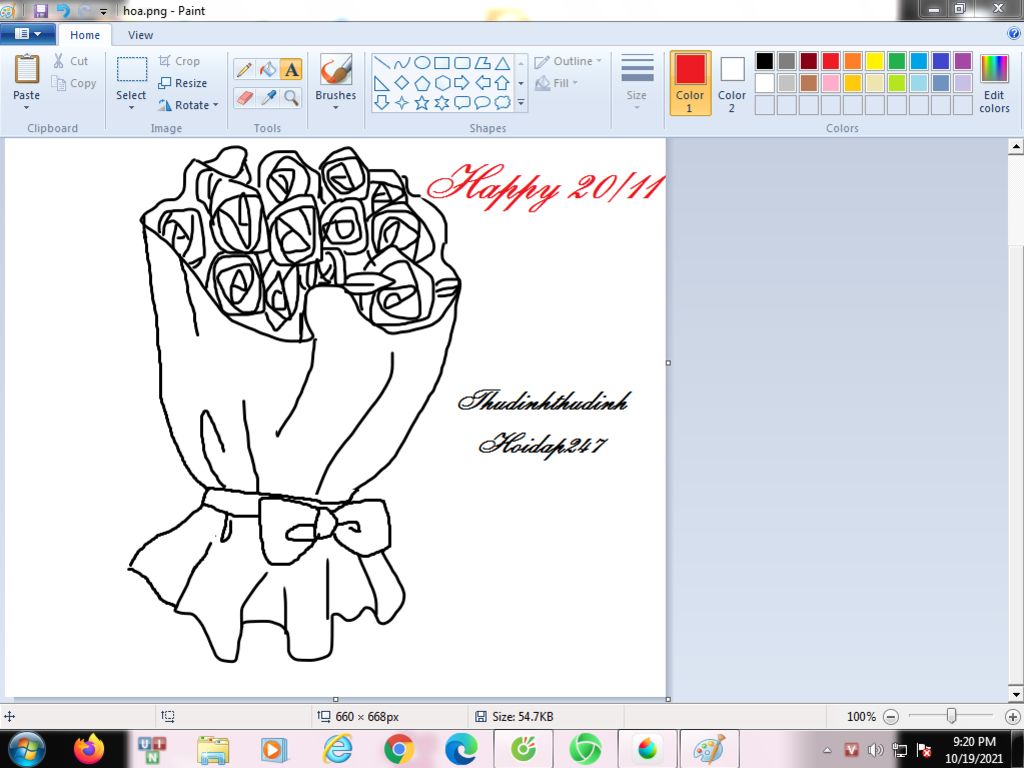Open Google Chrome from the taskbar
This screenshot has width=1024, height=768.
point(398,749)
